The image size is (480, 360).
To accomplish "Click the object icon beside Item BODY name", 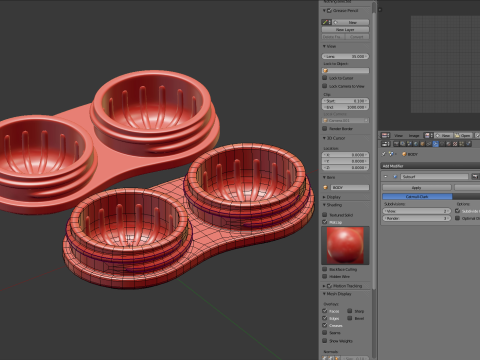I will [x=325, y=188].
